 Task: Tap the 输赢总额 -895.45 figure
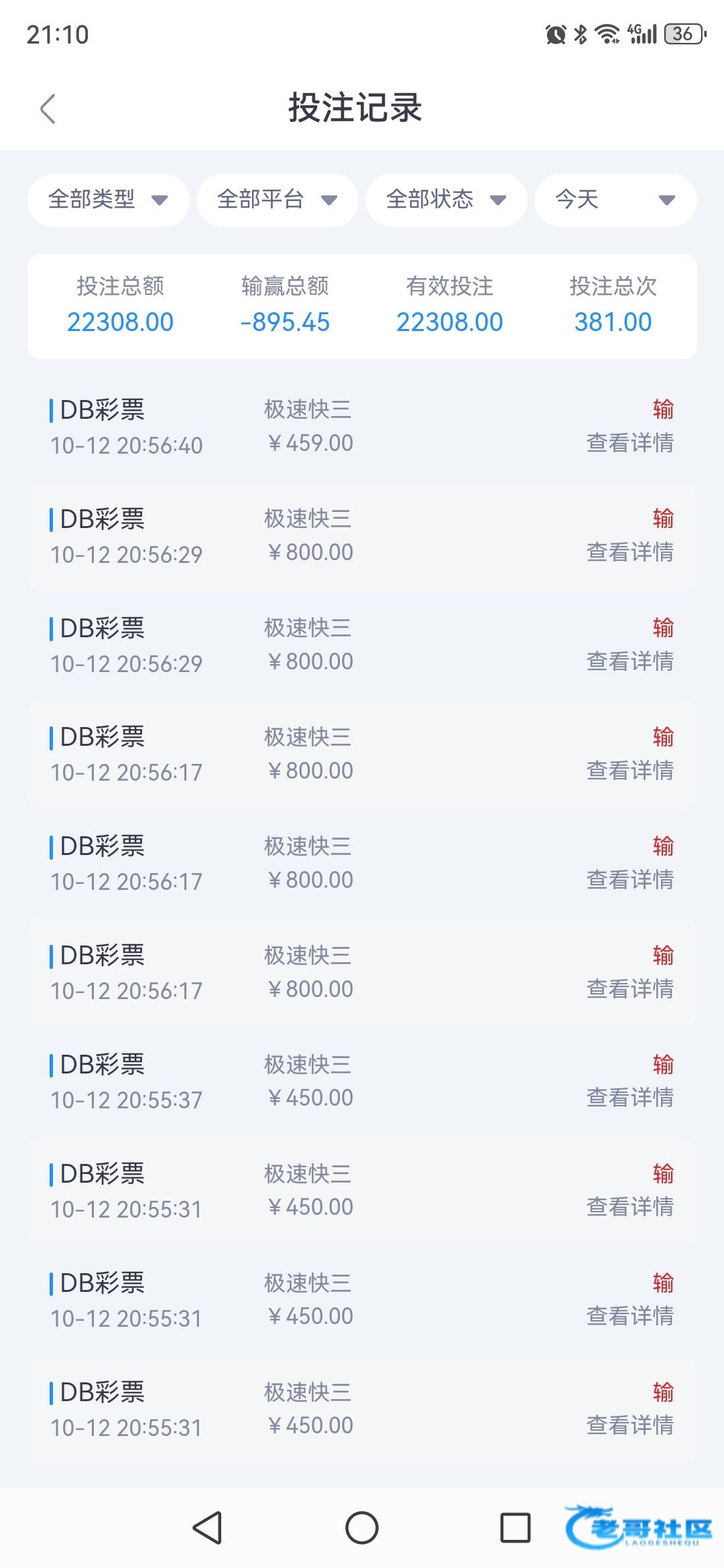tap(285, 322)
